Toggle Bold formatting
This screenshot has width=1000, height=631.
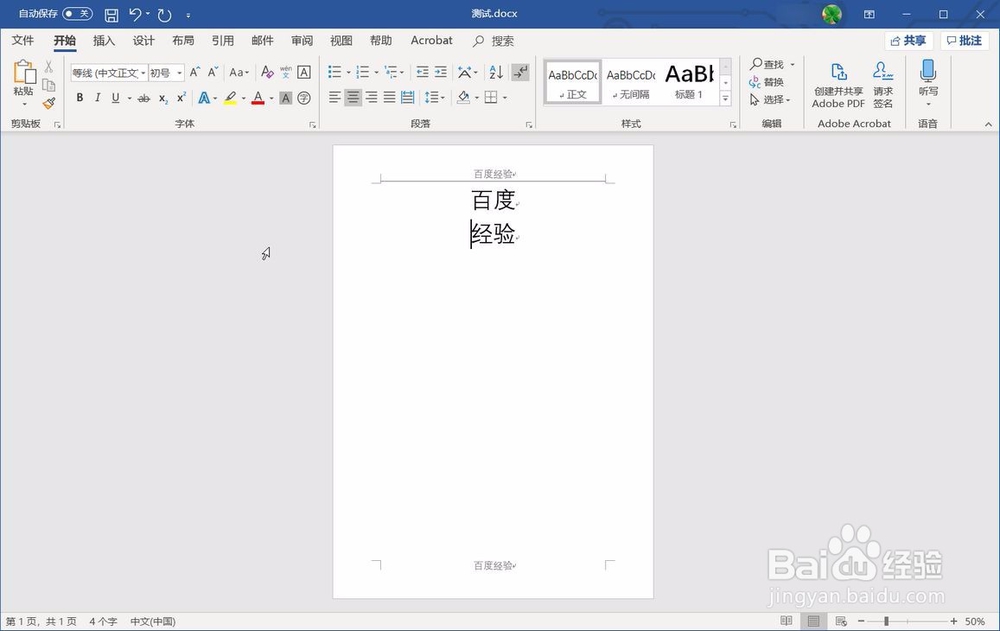coord(80,98)
